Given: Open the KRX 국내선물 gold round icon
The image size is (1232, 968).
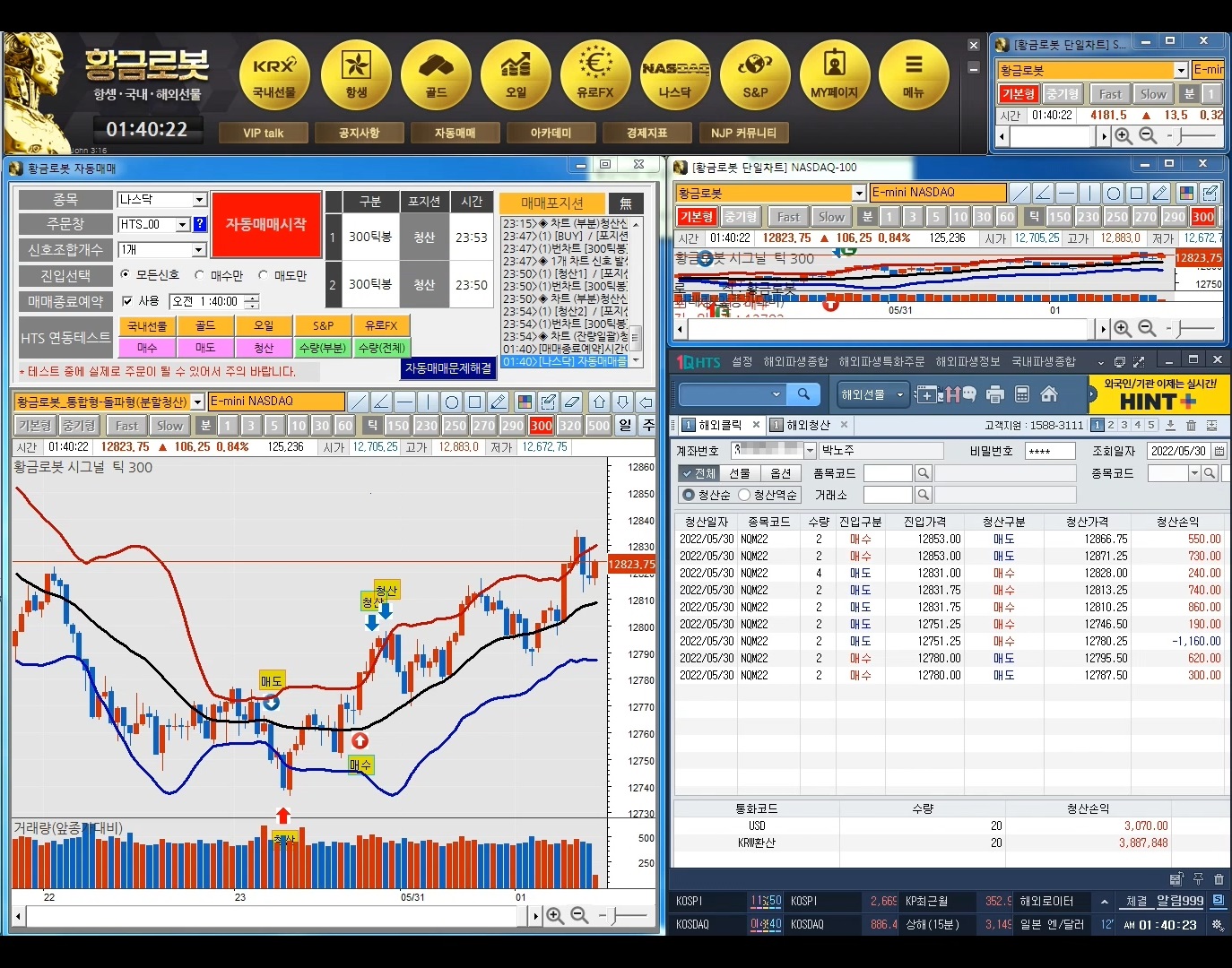Looking at the screenshot, I should click(274, 75).
